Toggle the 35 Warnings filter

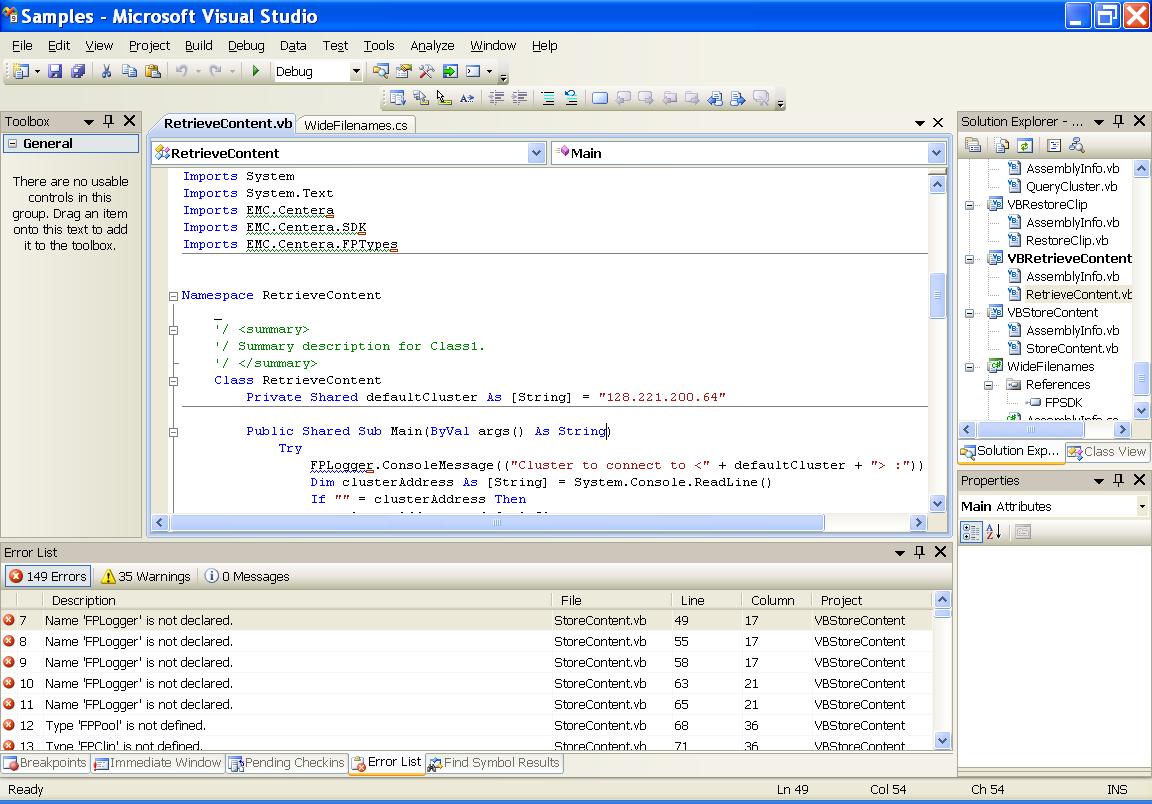pyautogui.click(x=145, y=576)
